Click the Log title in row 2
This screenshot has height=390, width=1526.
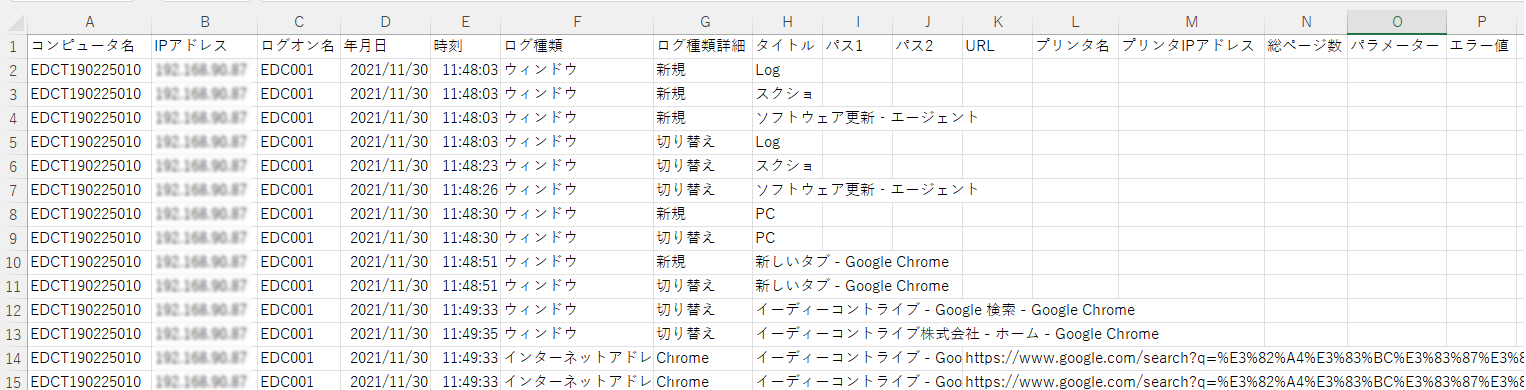[x=768, y=70]
